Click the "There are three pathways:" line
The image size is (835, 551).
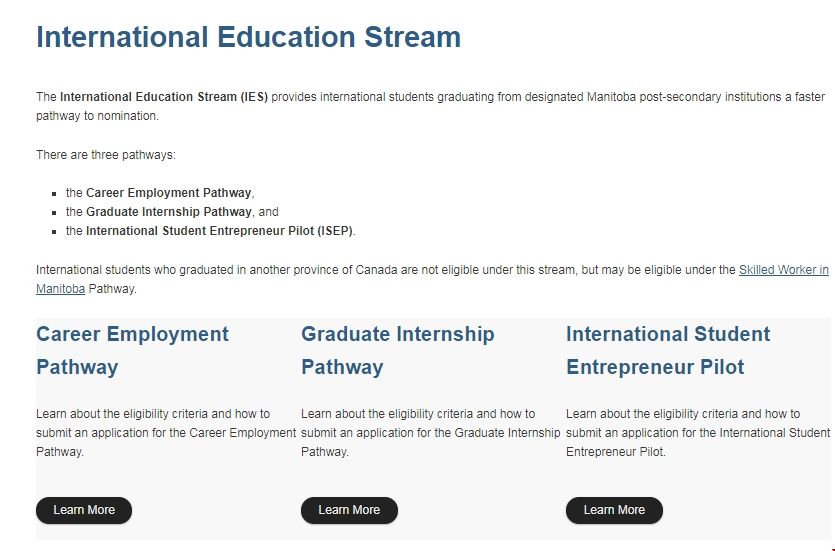(106, 155)
